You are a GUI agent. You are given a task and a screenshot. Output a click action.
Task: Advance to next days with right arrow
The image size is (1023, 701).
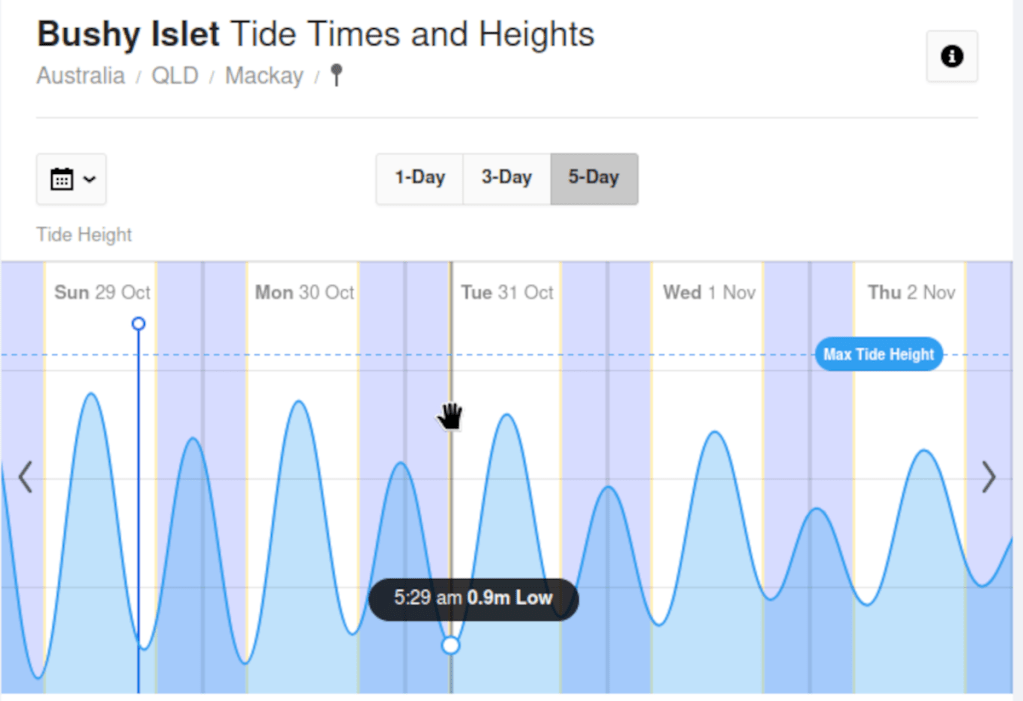pos(989,478)
